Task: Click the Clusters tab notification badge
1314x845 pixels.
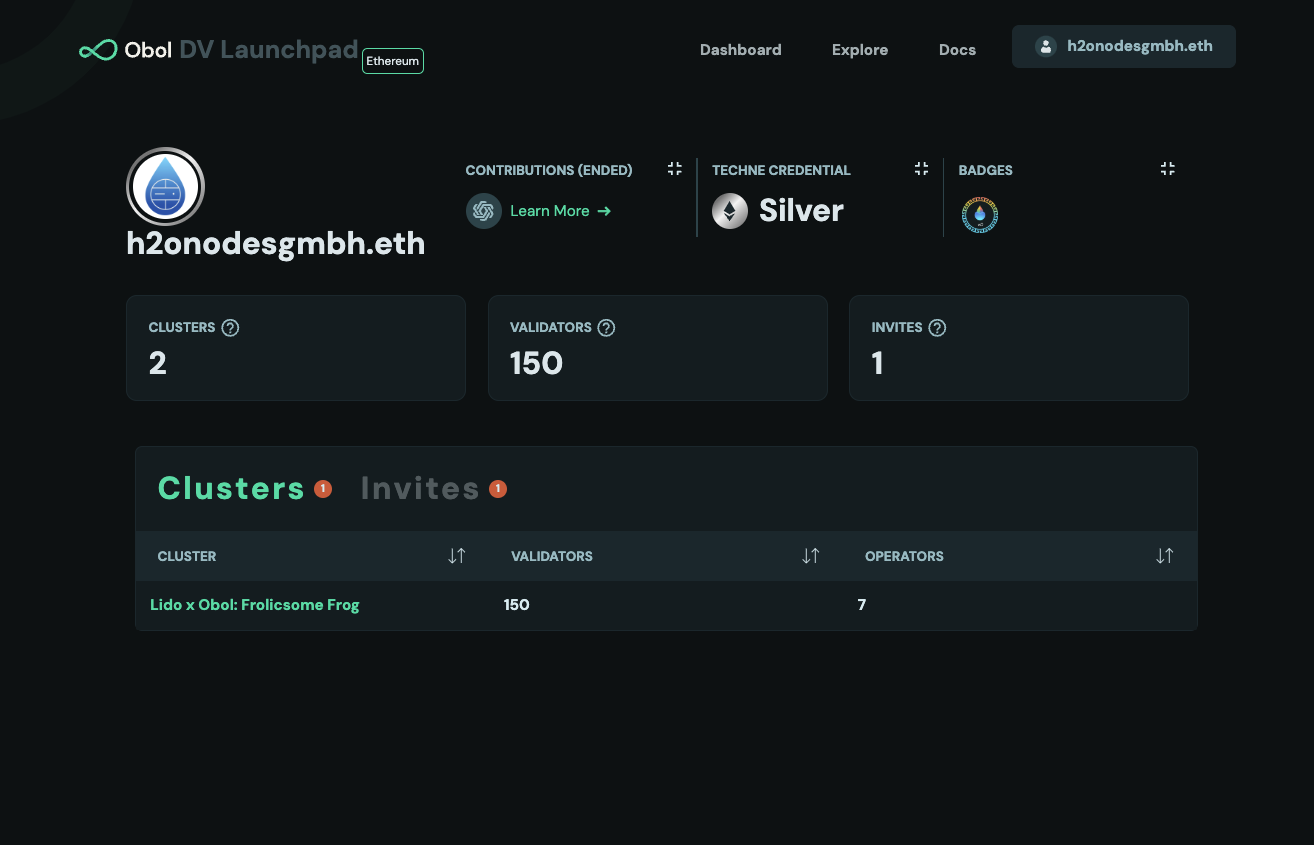Action: pyautogui.click(x=323, y=489)
